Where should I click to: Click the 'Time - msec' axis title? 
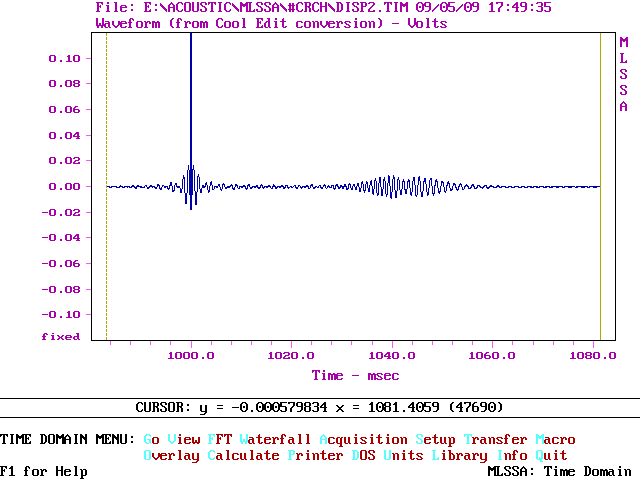tap(356, 376)
